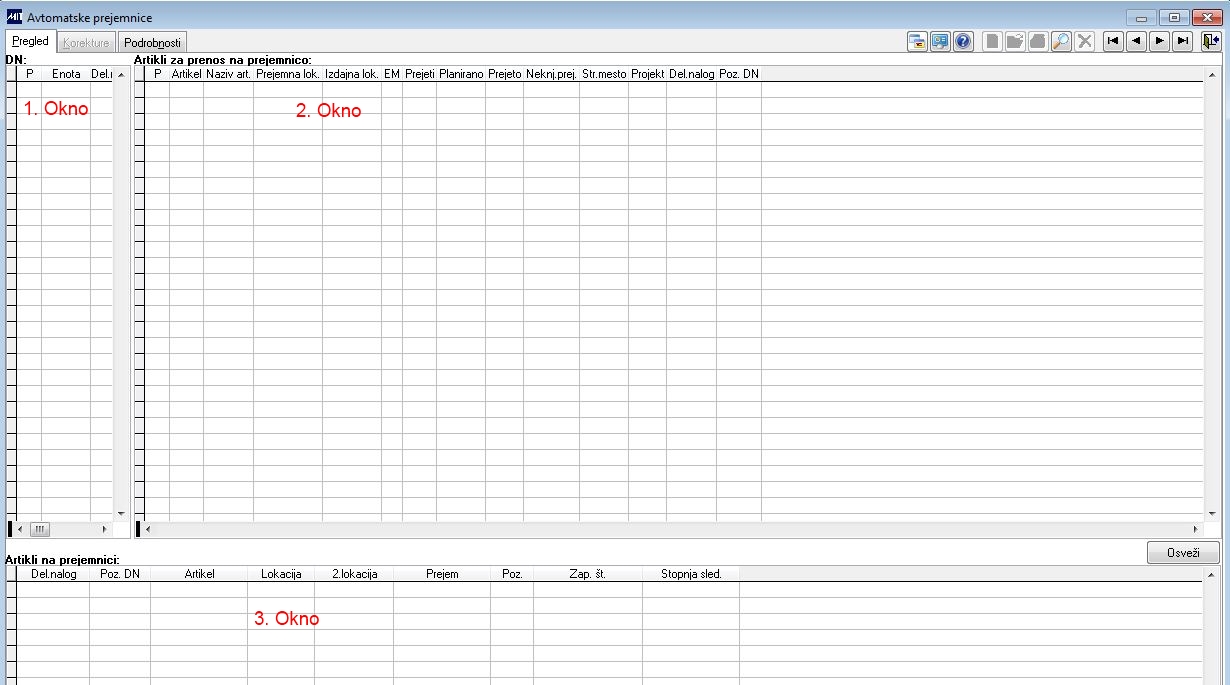This screenshot has width=1230, height=685.
Task: Go to previous record arrow
Action: 1136,42
